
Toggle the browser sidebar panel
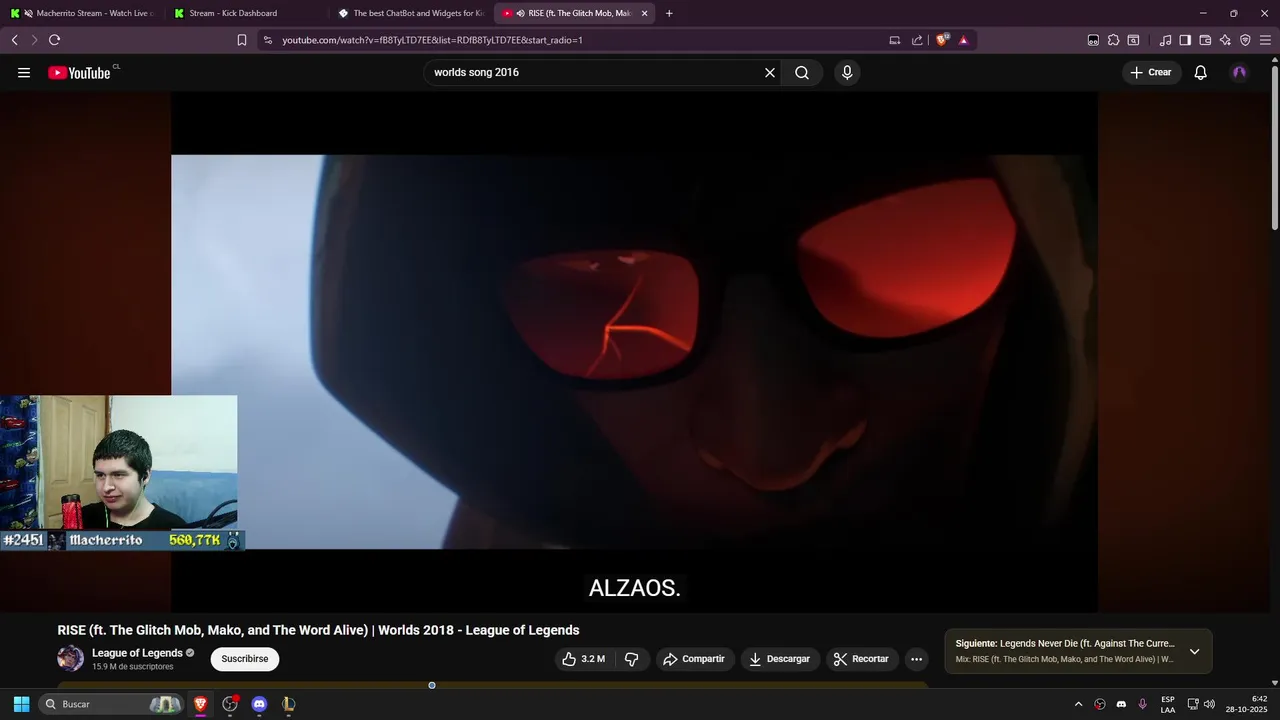coord(1185,40)
